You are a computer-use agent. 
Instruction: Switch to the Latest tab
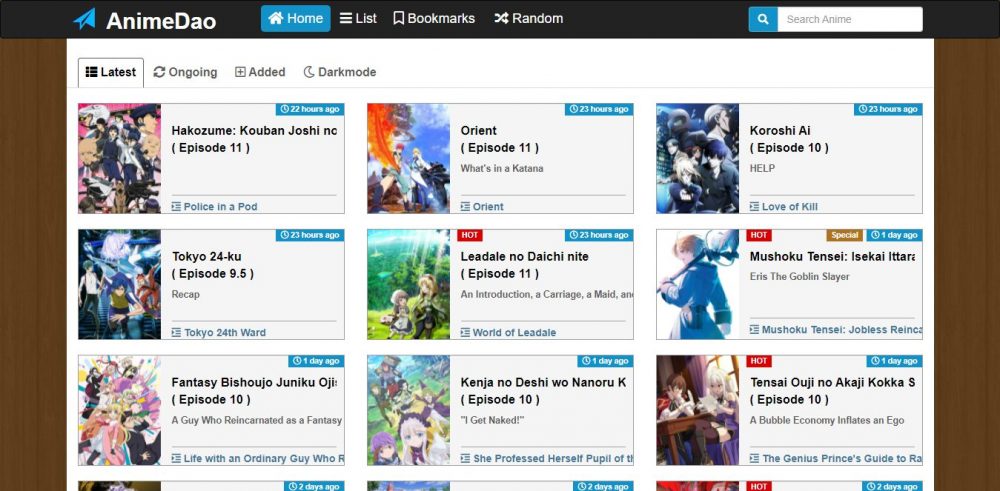[x=111, y=72]
